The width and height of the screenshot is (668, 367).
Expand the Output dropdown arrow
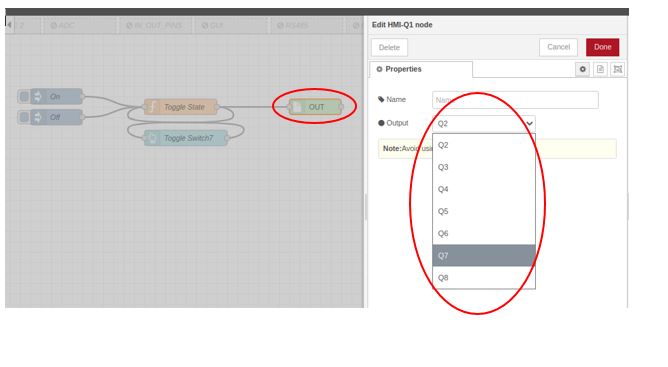(x=529, y=124)
